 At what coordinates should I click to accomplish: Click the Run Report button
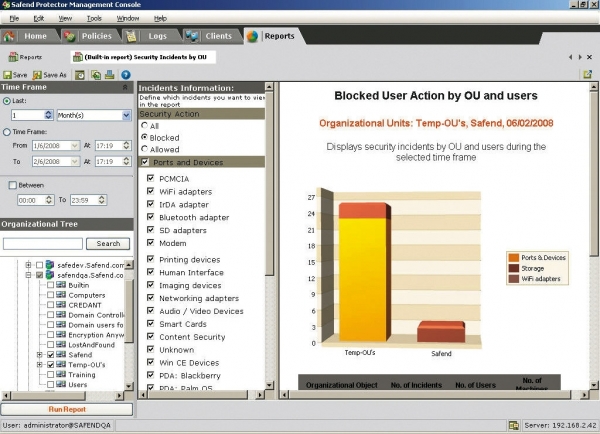tap(66, 409)
